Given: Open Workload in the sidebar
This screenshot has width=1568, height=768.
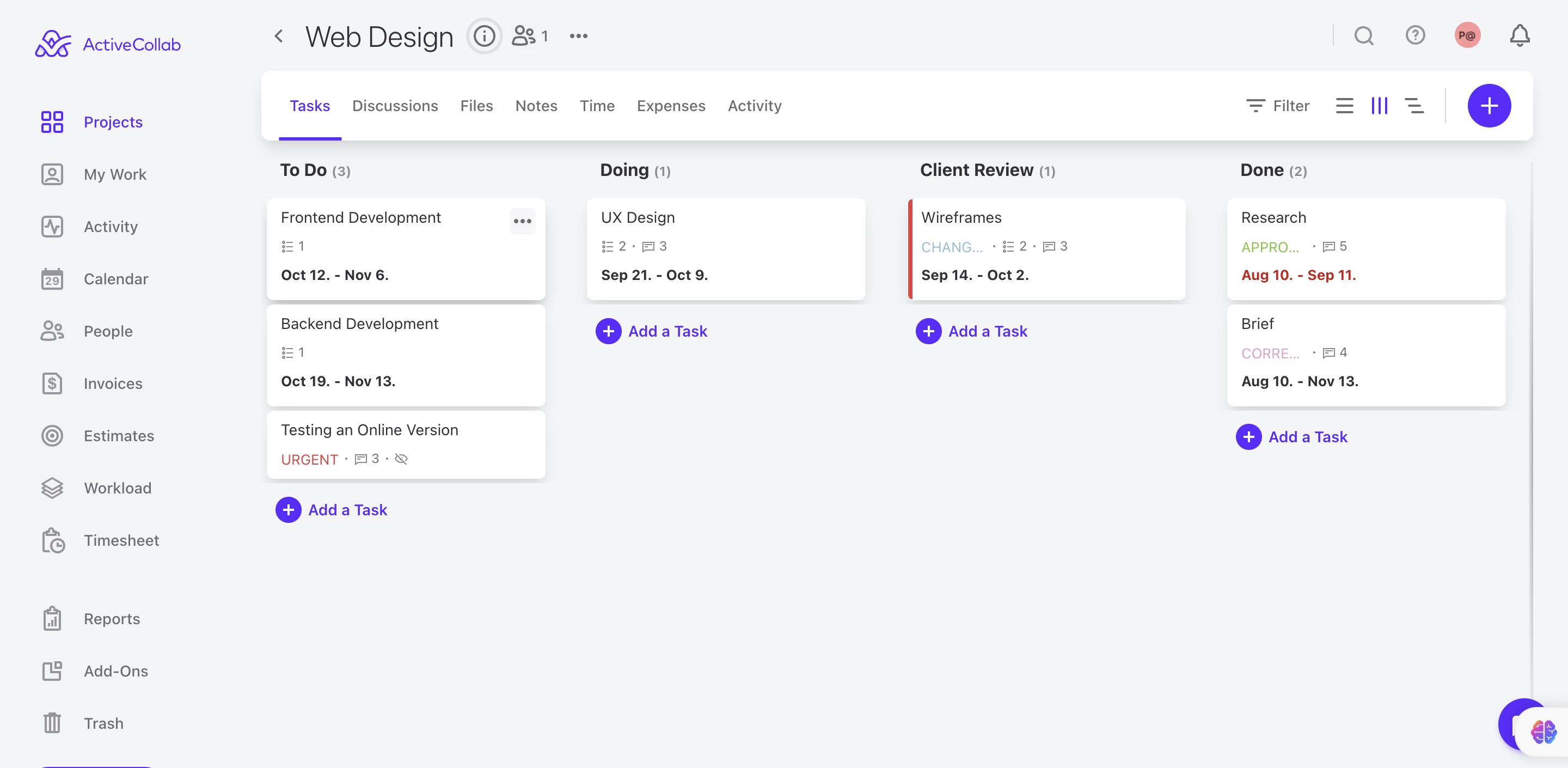Looking at the screenshot, I should [118, 488].
